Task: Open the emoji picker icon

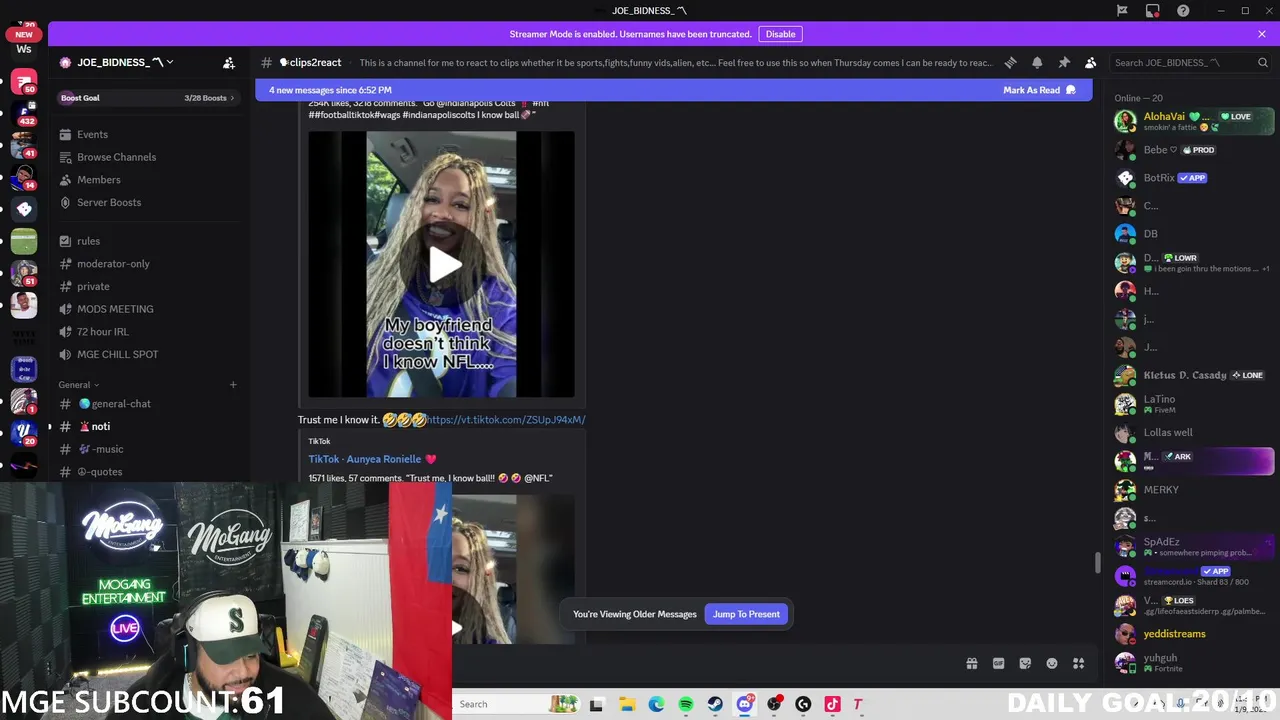Action: (x=1052, y=663)
